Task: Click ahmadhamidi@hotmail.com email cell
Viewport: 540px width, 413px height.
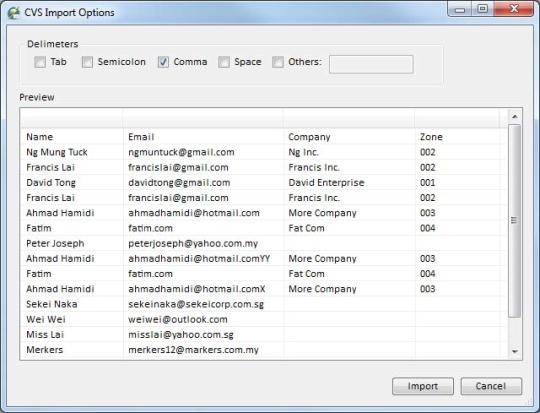Action: (204, 213)
